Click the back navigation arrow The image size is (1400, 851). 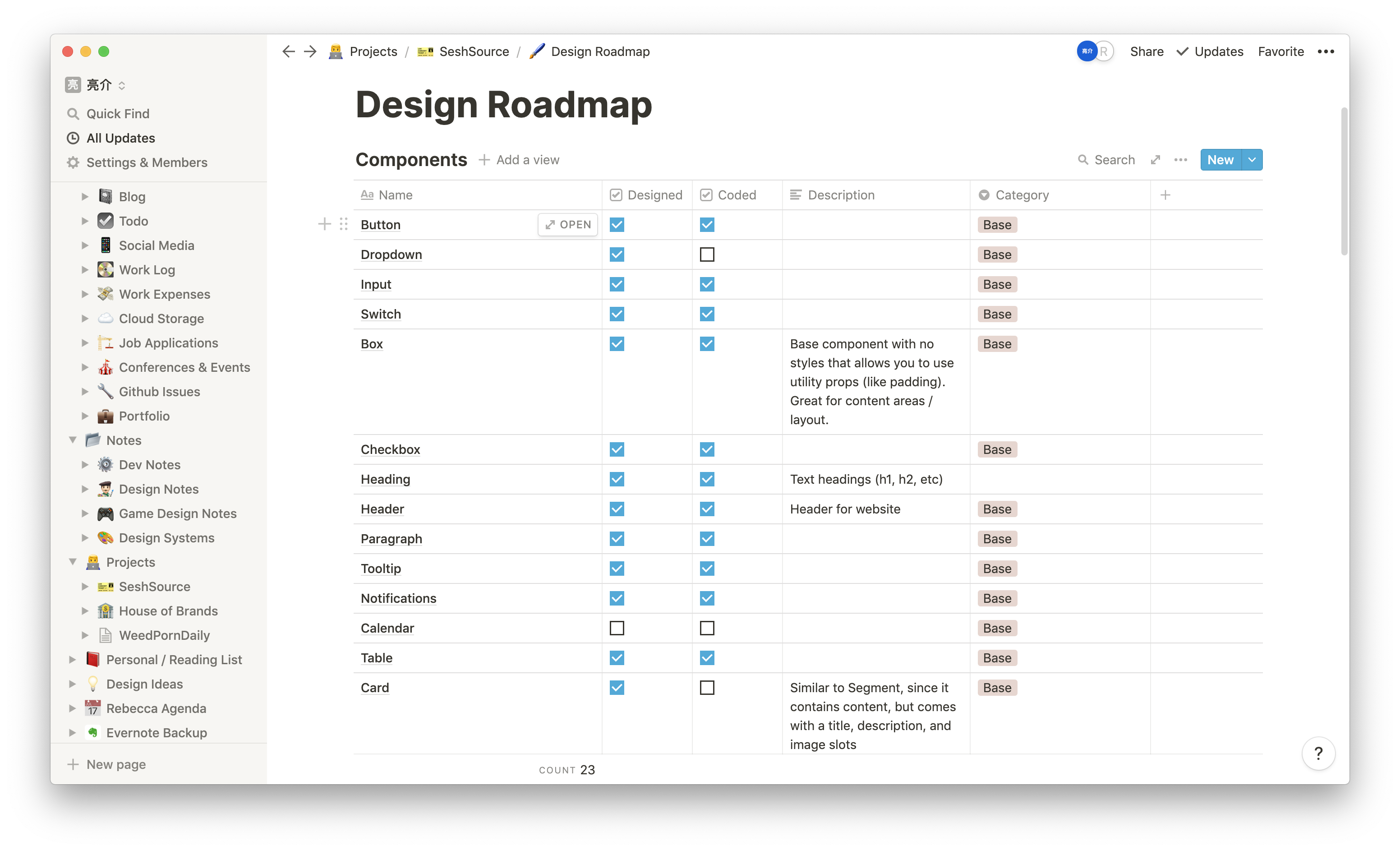pos(289,51)
